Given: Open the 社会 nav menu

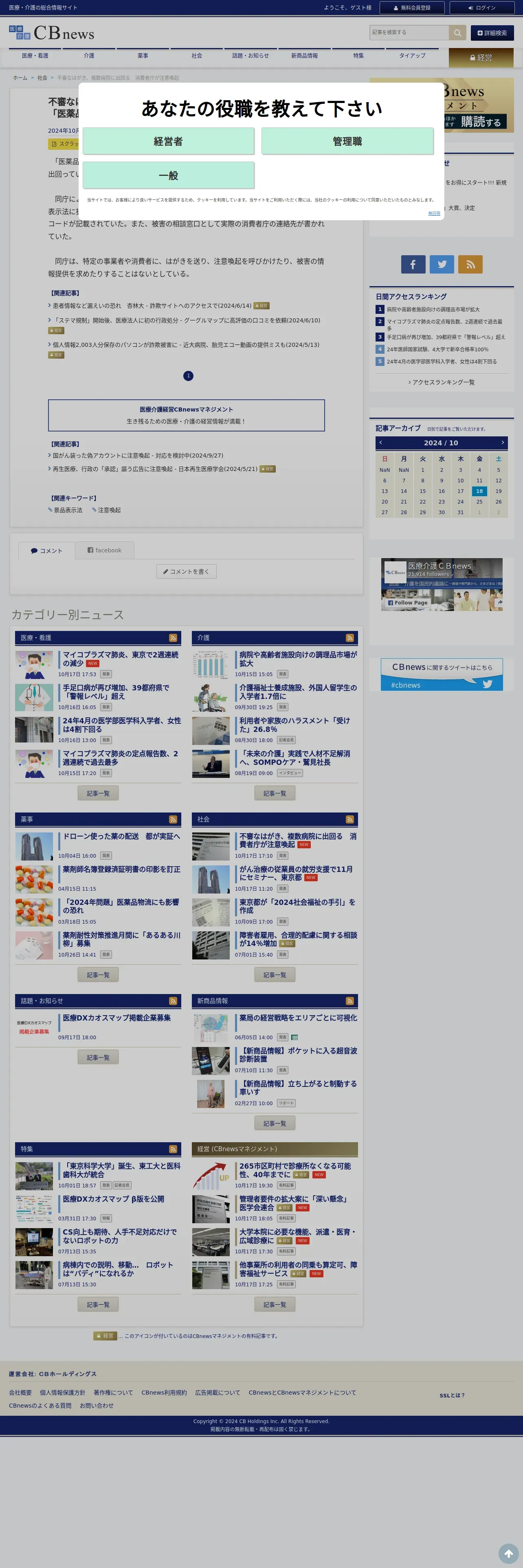Looking at the screenshot, I should 197,56.
